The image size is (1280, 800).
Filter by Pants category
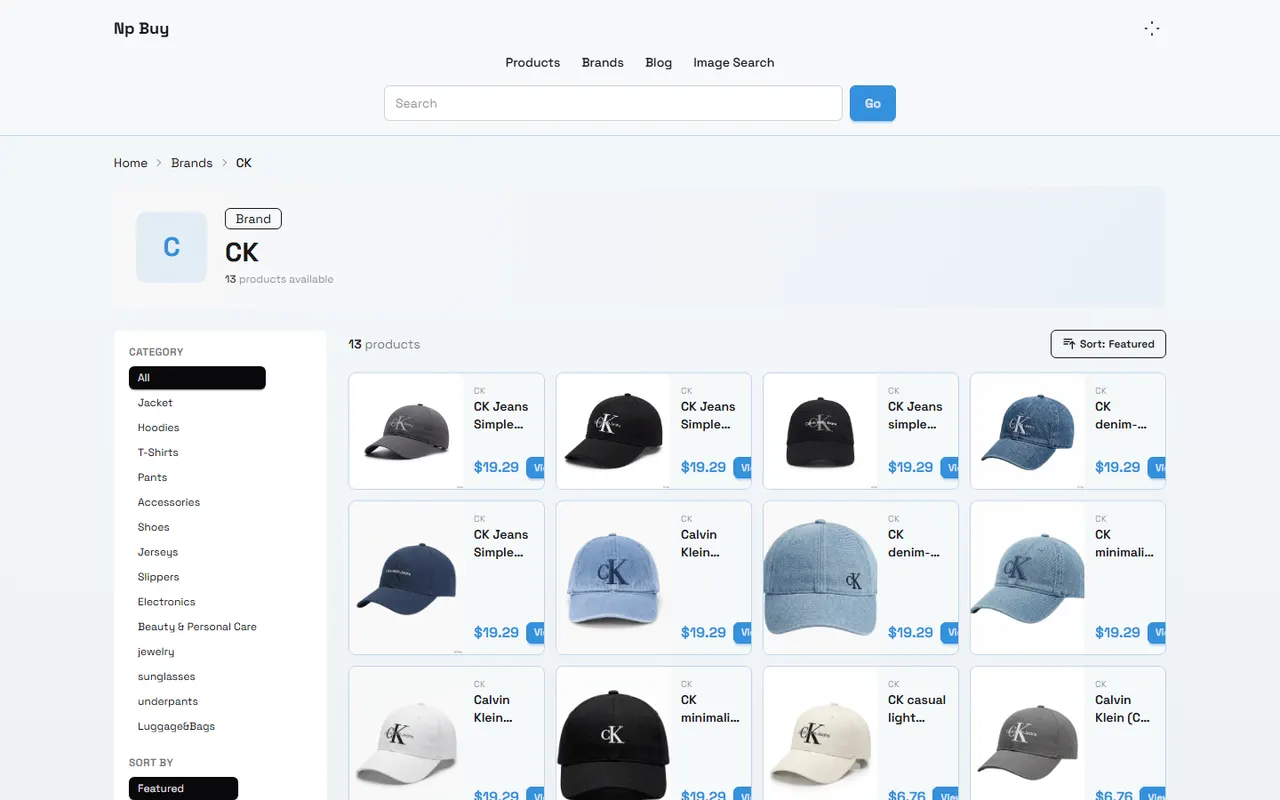(x=152, y=478)
